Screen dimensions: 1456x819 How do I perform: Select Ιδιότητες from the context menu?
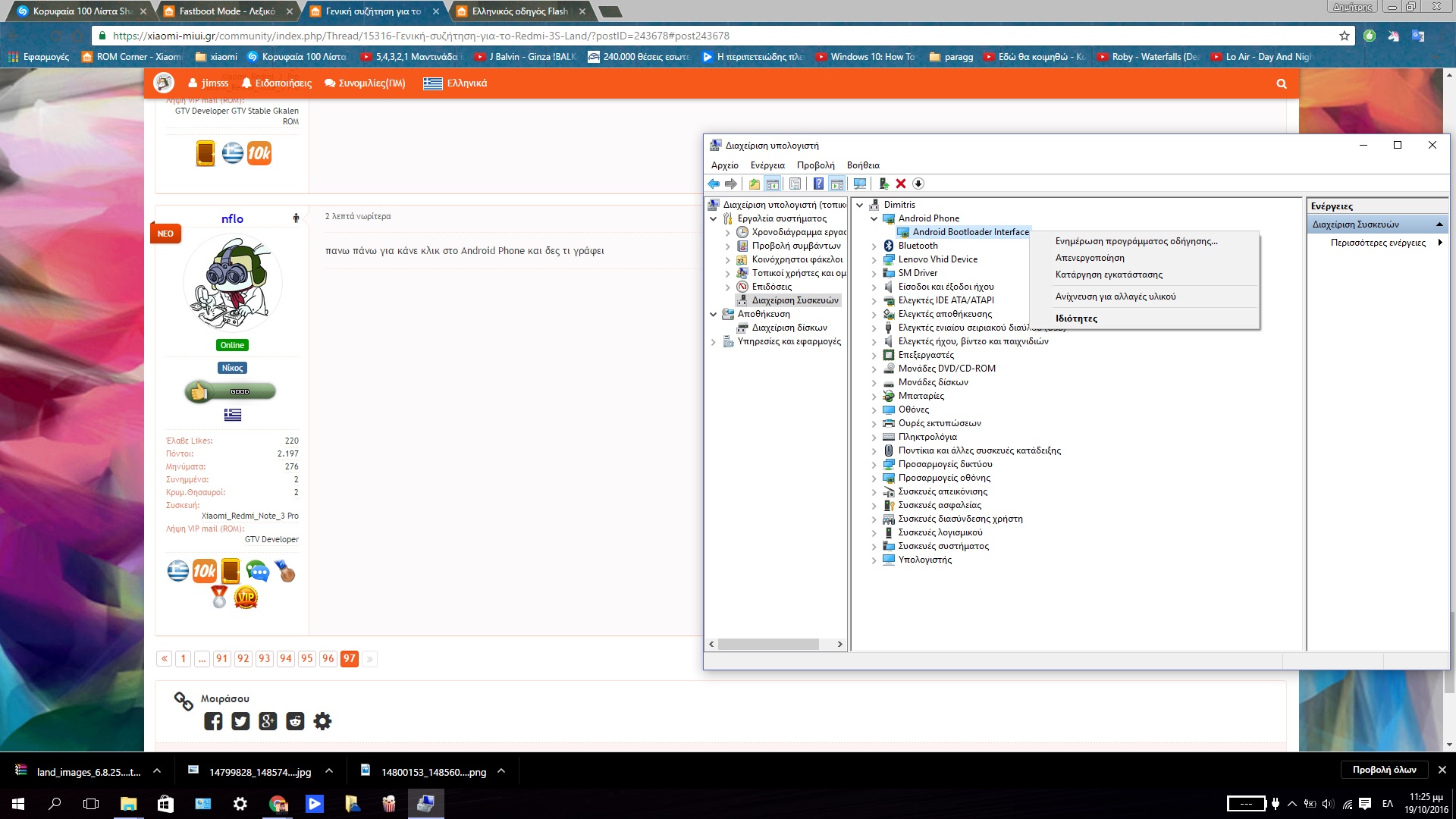coord(1076,318)
